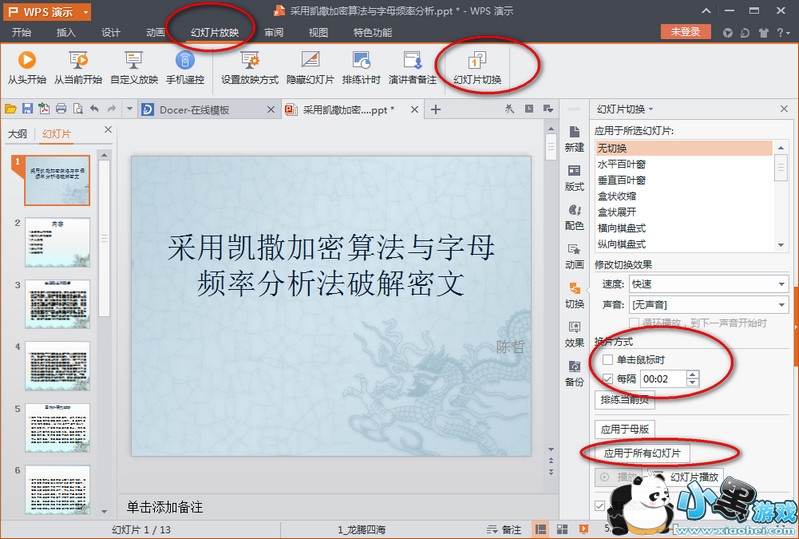Open 切换 transition in side task bar
Screen dimensions: 799x539
point(574,295)
